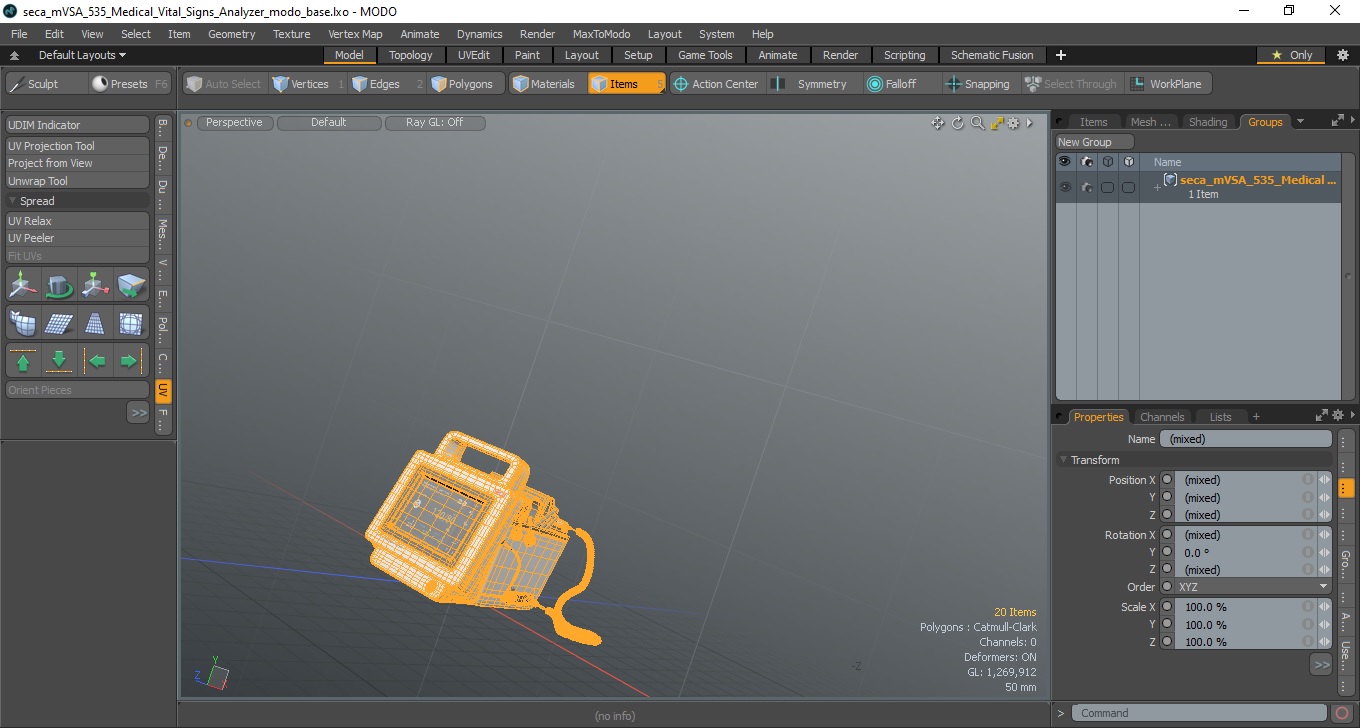Toggle Falloff on the toolbar

point(901,84)
